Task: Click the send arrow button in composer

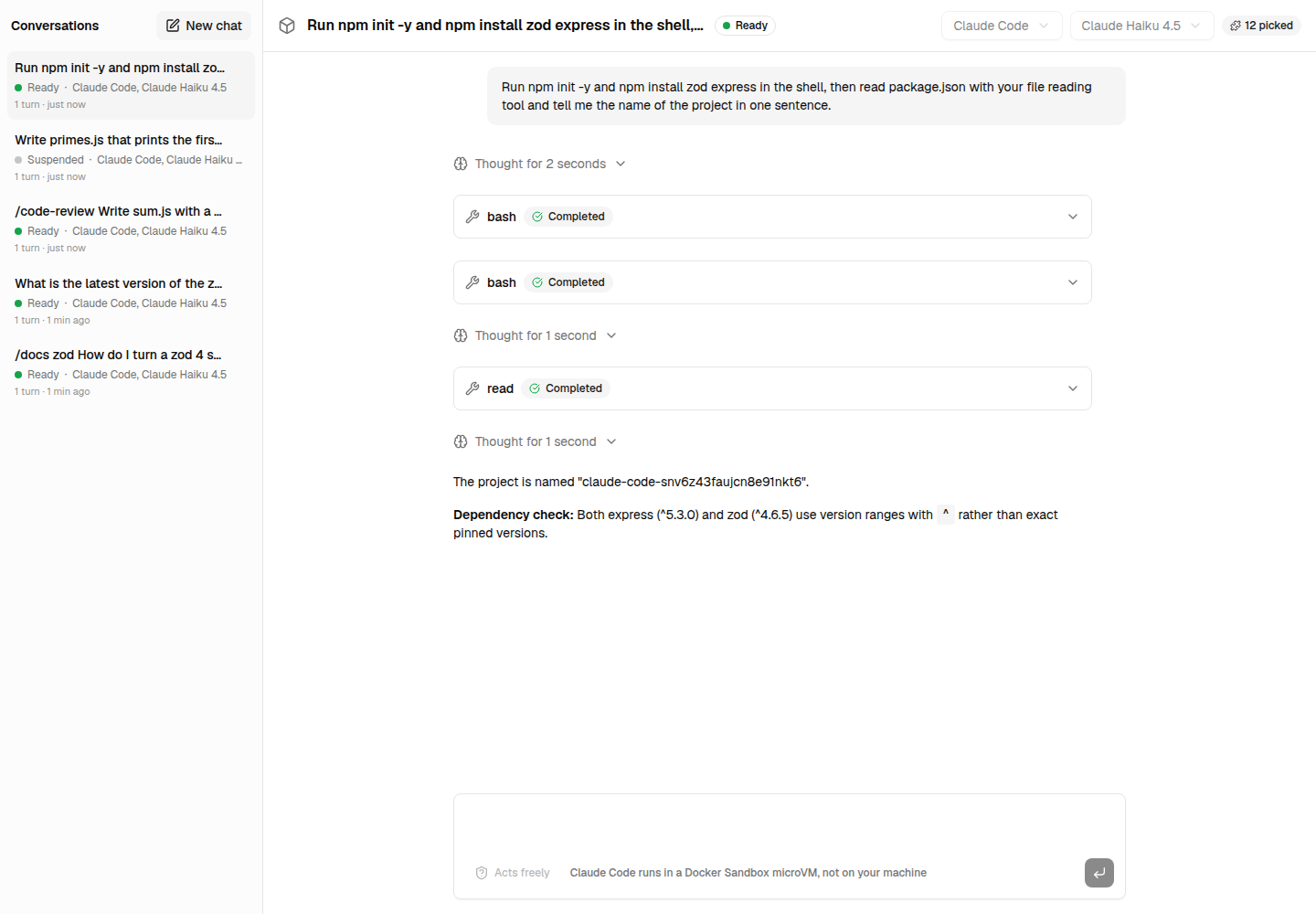Action: point(1099,873)
